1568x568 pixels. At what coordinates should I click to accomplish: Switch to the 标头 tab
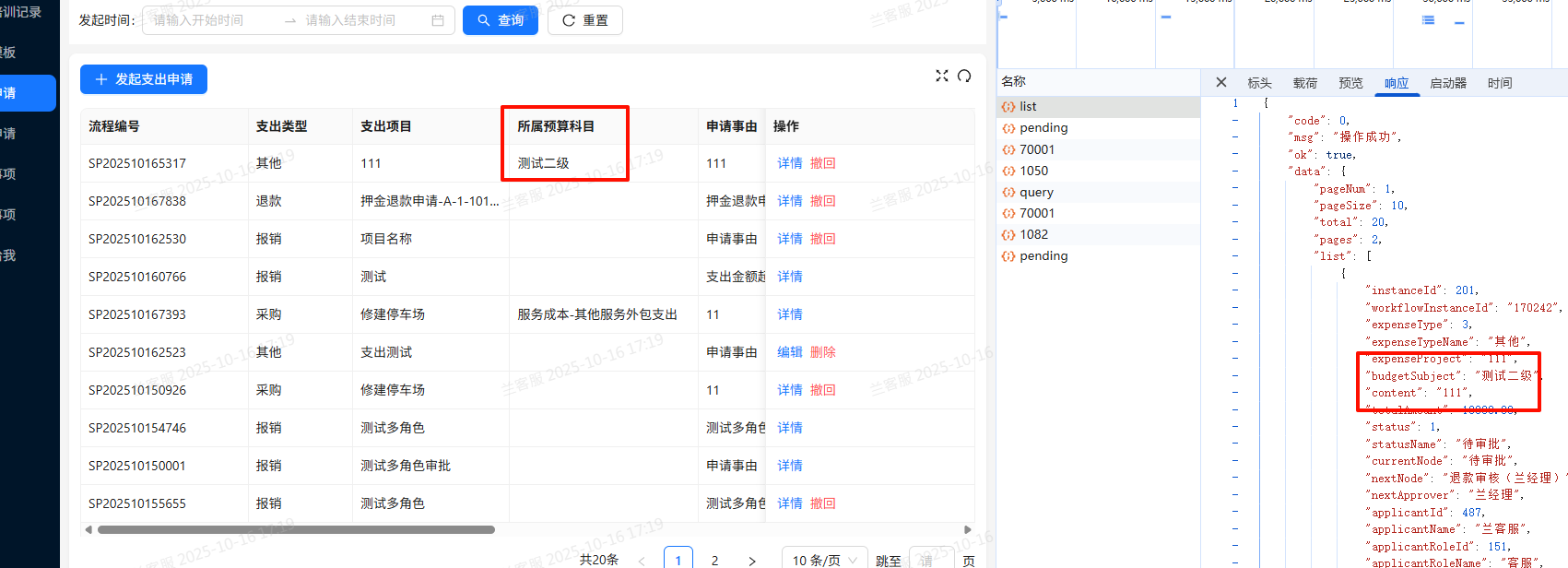point(1259,83)
